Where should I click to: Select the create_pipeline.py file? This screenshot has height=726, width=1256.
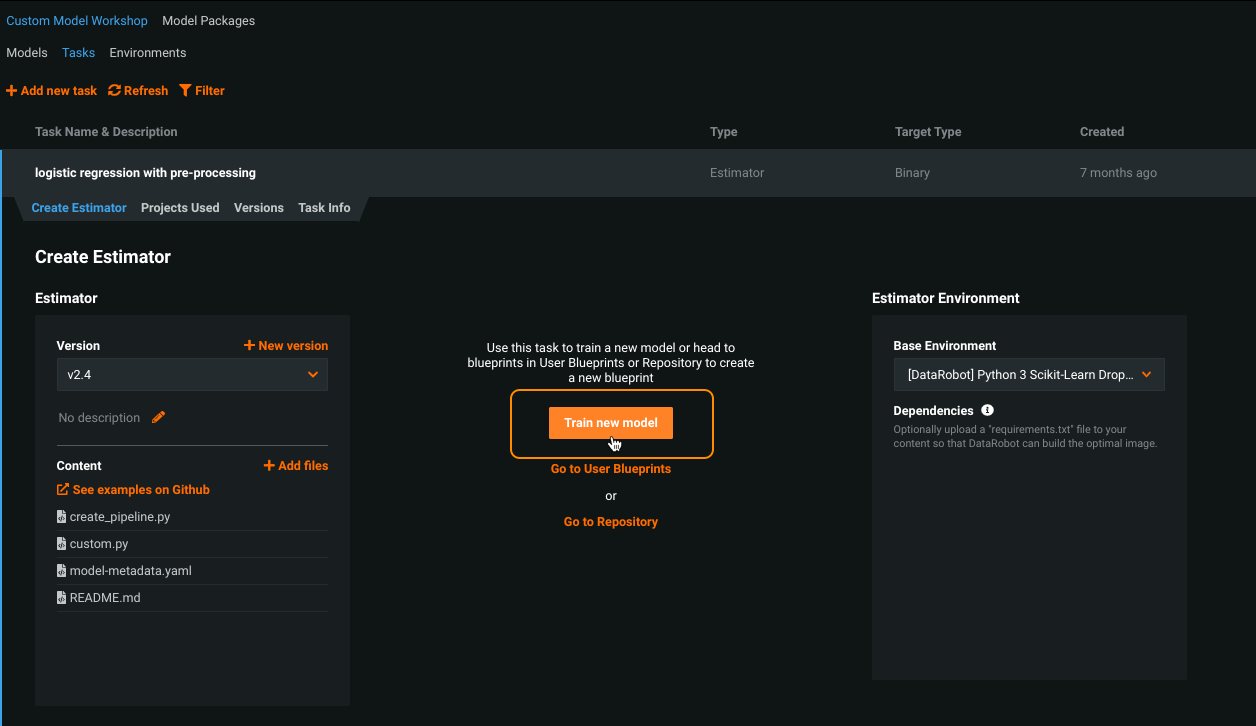coord(119,517)
